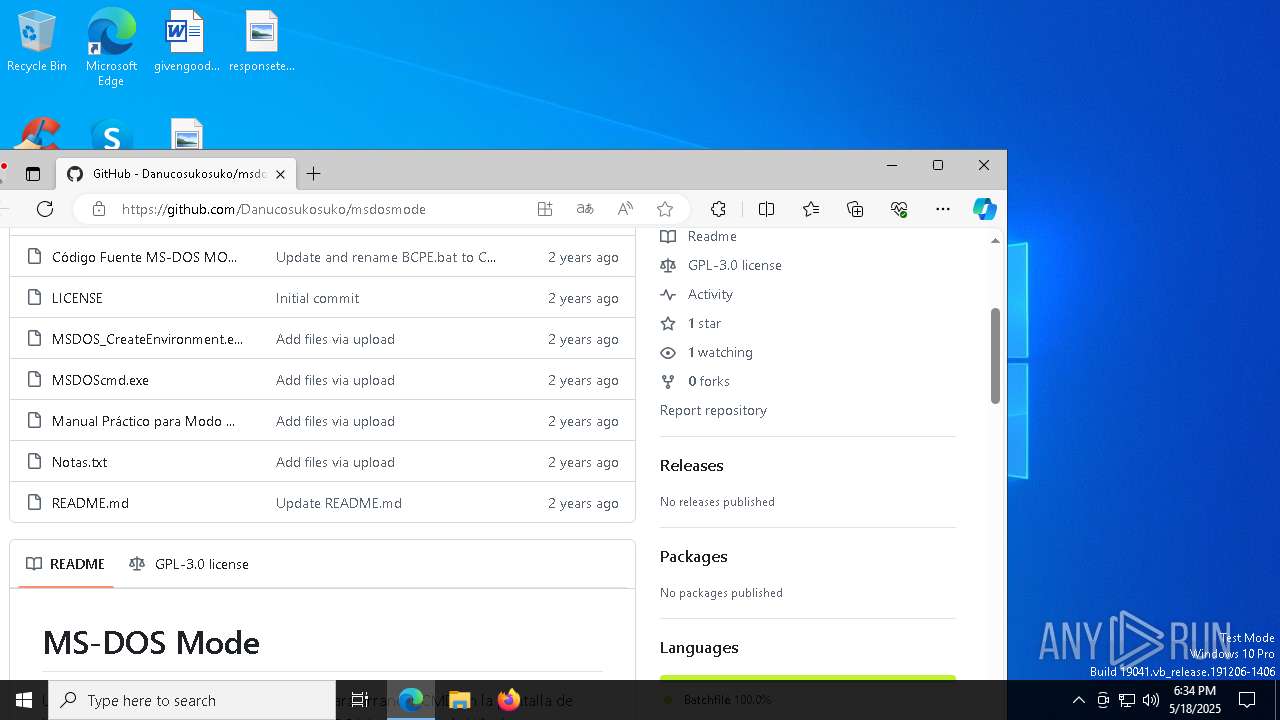
Task: View 'Initial commit' message
Action: point(317,298)
